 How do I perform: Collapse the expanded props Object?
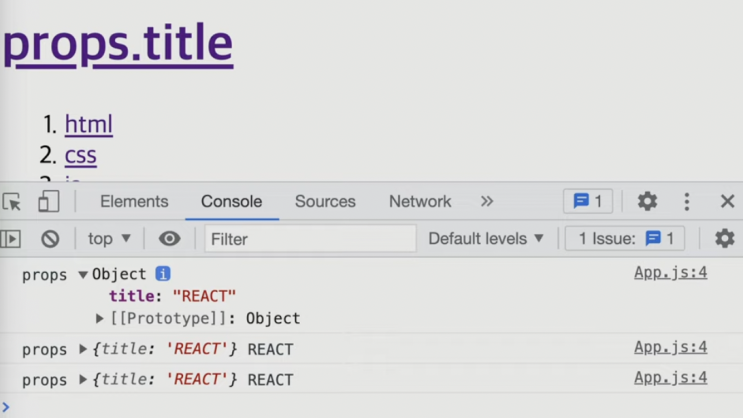point(83,274)
